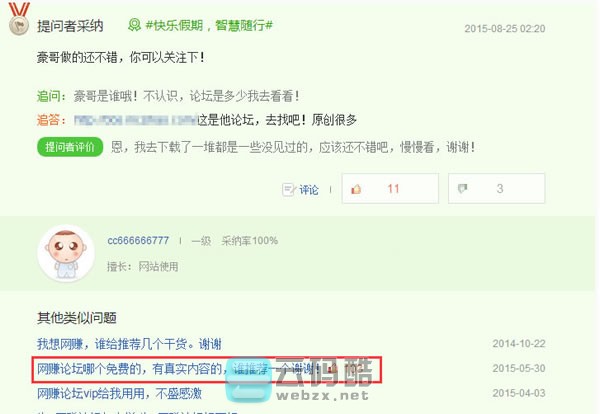This screenshot has width=600, height=414.
Task: Click the baby cartoon avatar
Action: 66,253
